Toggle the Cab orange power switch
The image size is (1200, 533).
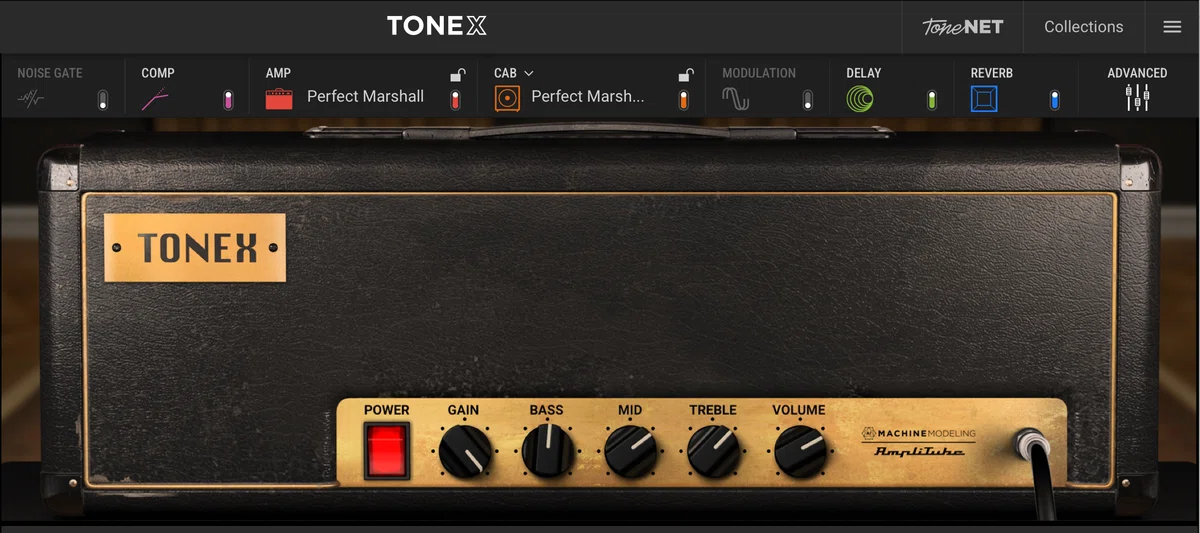coord(684,99)
